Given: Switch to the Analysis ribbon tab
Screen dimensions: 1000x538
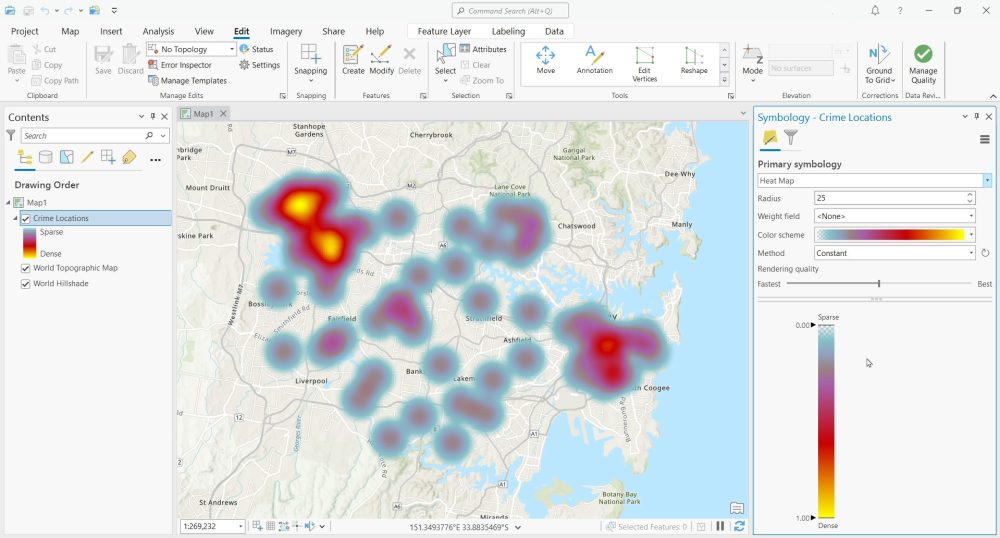Looking at the screenshot, I should coord(158,31).
